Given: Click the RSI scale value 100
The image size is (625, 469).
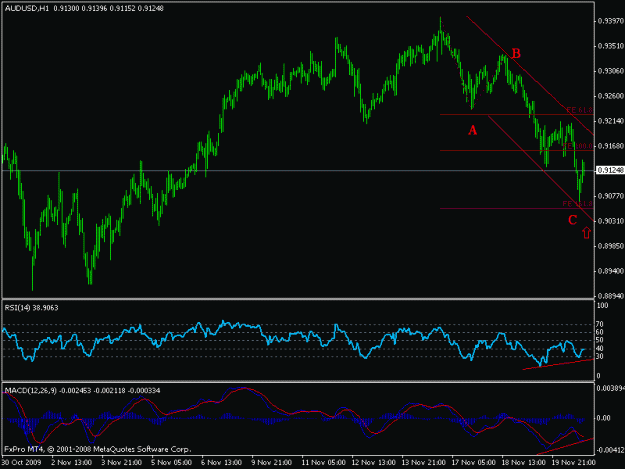Looking at the screenshot, I should (603, 305).
